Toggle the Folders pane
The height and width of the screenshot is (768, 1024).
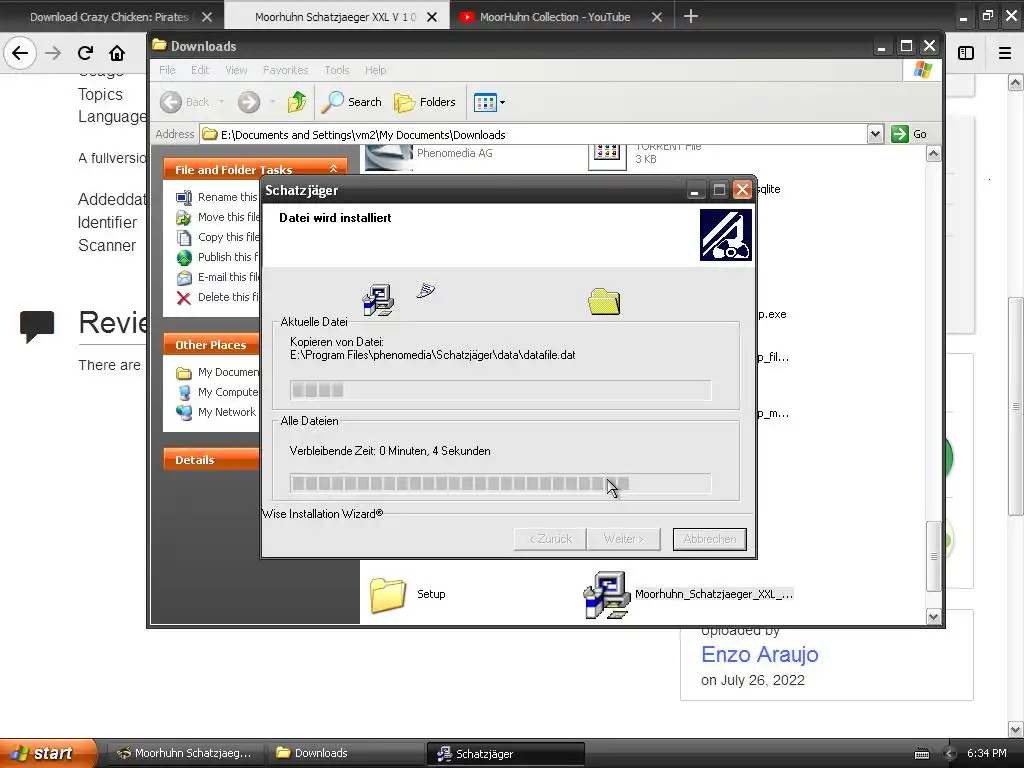[424, 102]
